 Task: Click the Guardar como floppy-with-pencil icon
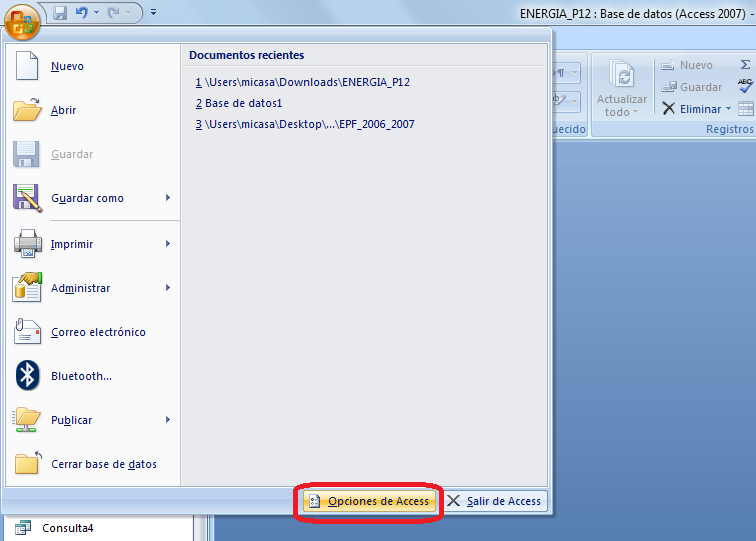click(27, 198)
